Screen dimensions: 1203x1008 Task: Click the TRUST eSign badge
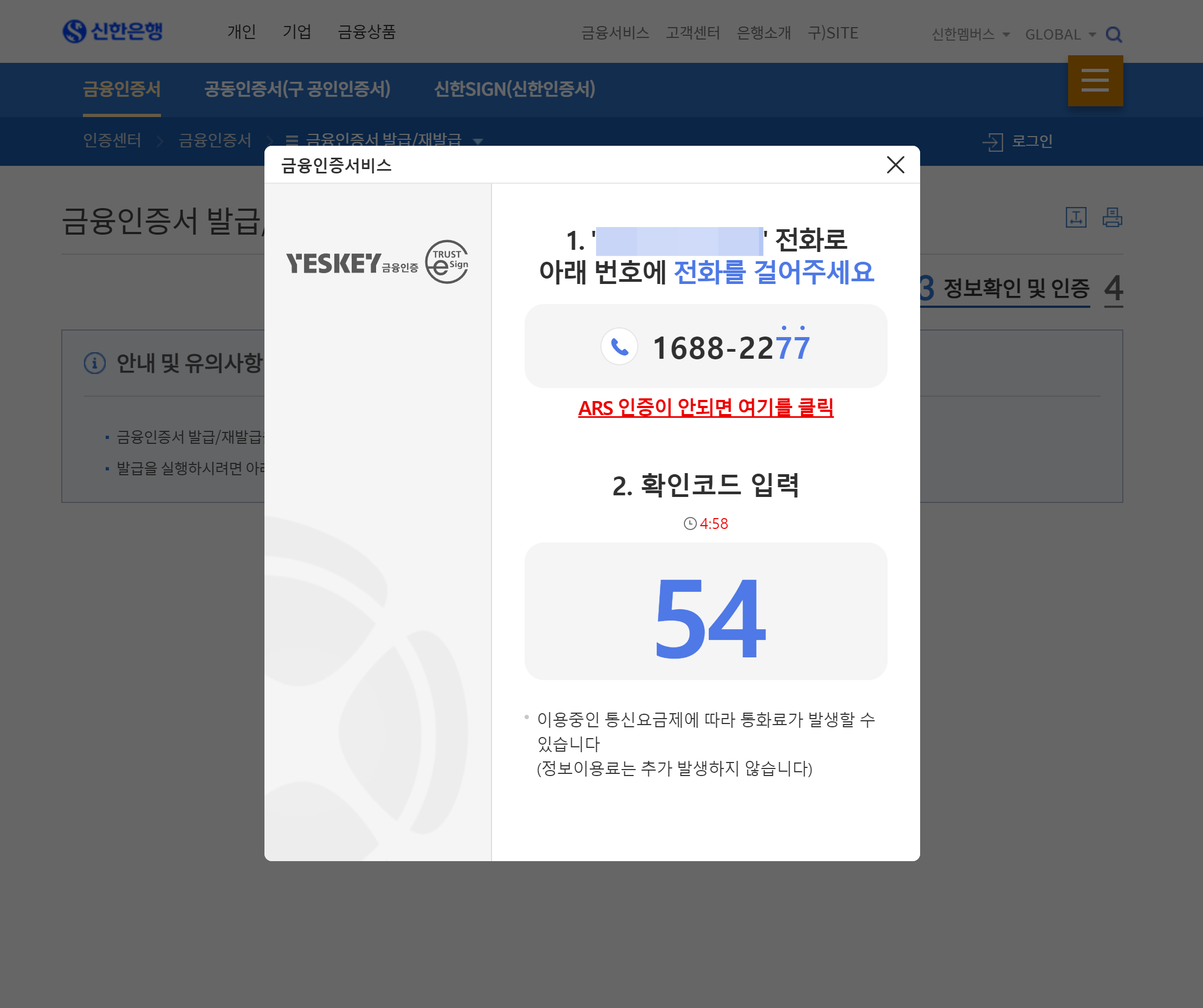click(x=448, y=262)
